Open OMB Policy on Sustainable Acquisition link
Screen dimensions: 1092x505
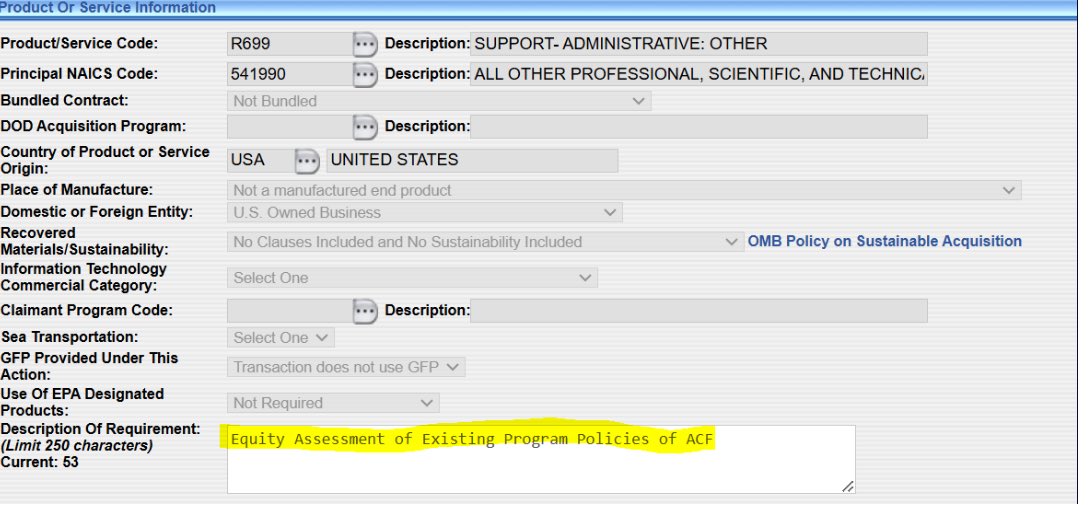pyautogui.click(x=885, y=241)
